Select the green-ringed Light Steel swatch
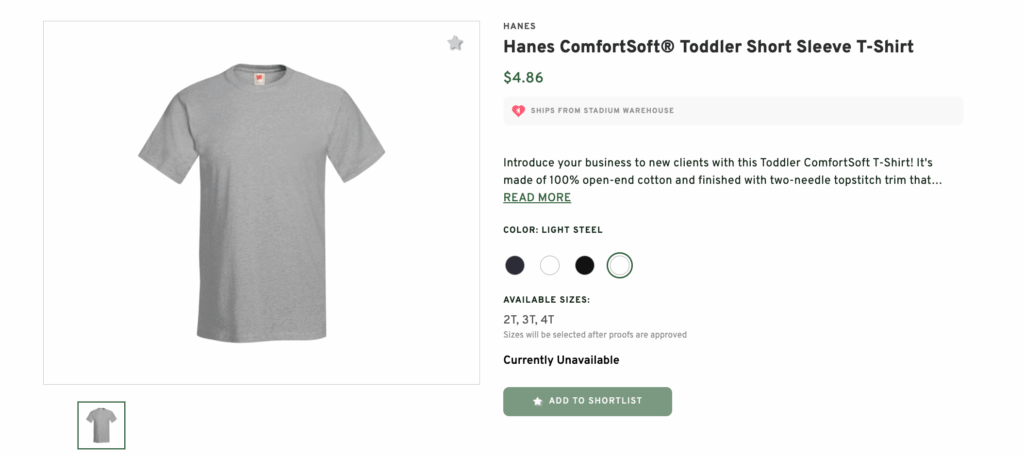1024x455 pixels. 620,265
